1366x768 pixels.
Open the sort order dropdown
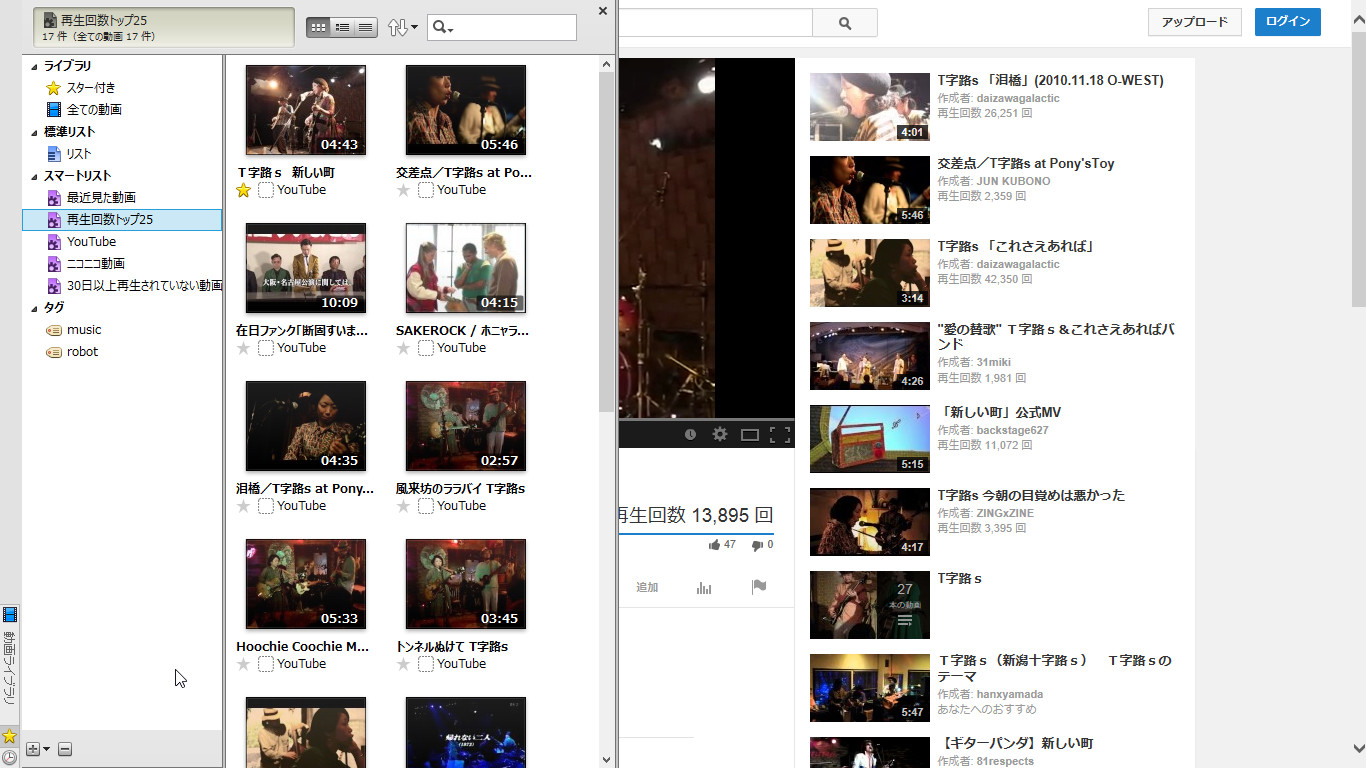[x=402, y=28]
